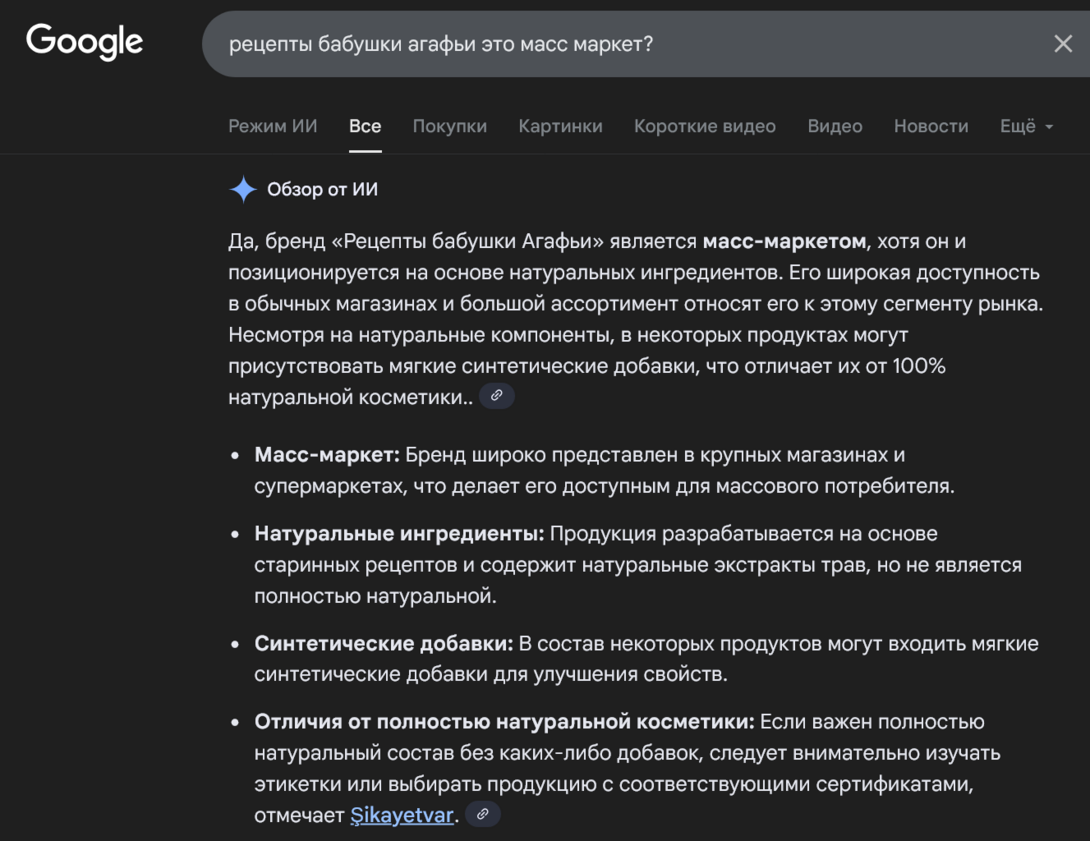Open the Ещё dropdown chevron
This screenshot has width=1090, height=841.
[1047, 127]
